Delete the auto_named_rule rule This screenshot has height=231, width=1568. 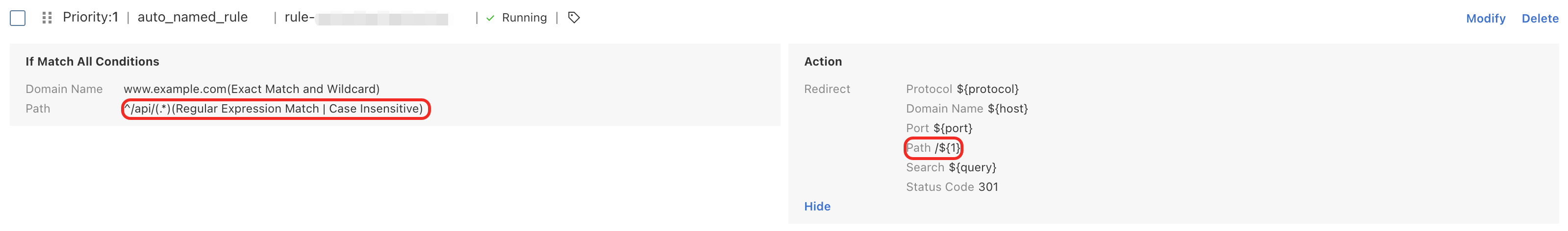(x=1540, y=18)
